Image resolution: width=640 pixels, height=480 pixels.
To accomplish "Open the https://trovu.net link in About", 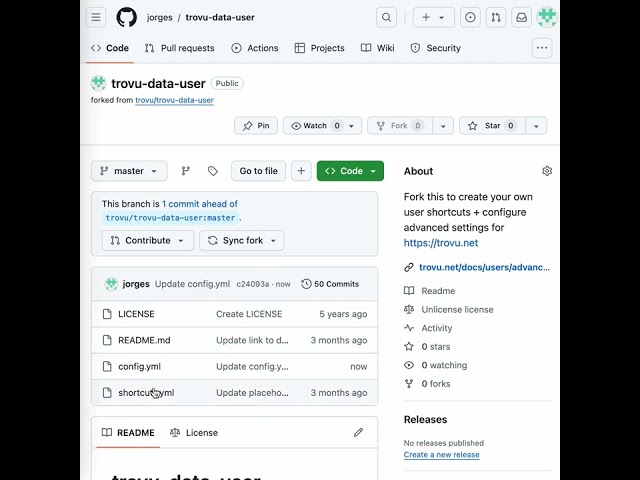I will click(441, 243).
